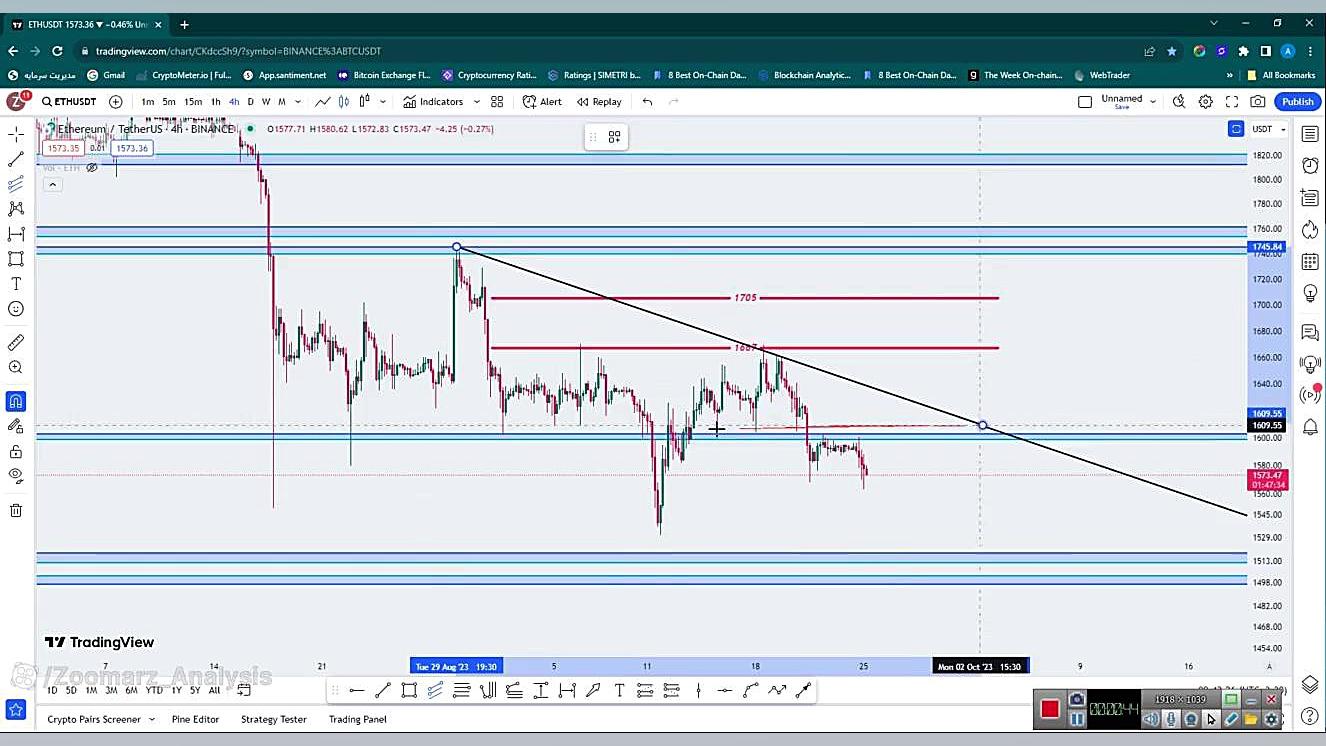The width and height of the screenshot is (1326, 746).
Task: Expand the timeframe interval dropdown
Action: pos(298,102)
